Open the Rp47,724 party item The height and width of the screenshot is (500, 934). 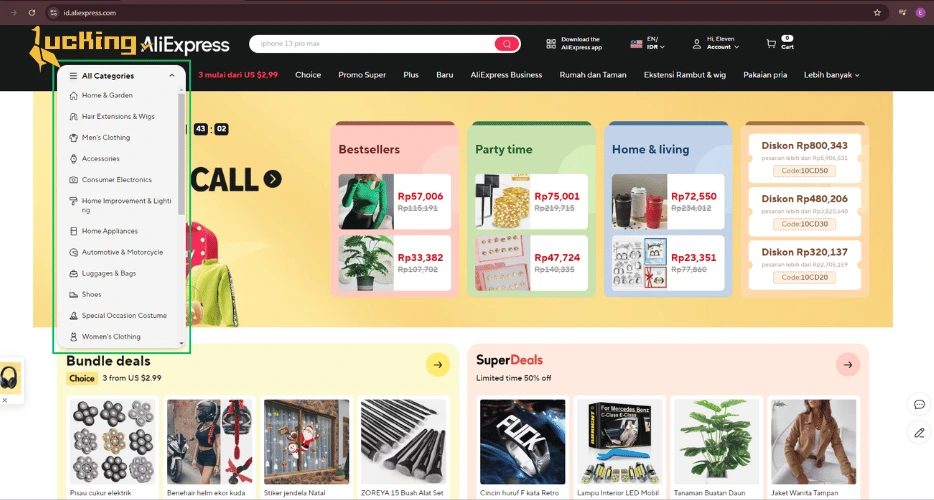531,263
